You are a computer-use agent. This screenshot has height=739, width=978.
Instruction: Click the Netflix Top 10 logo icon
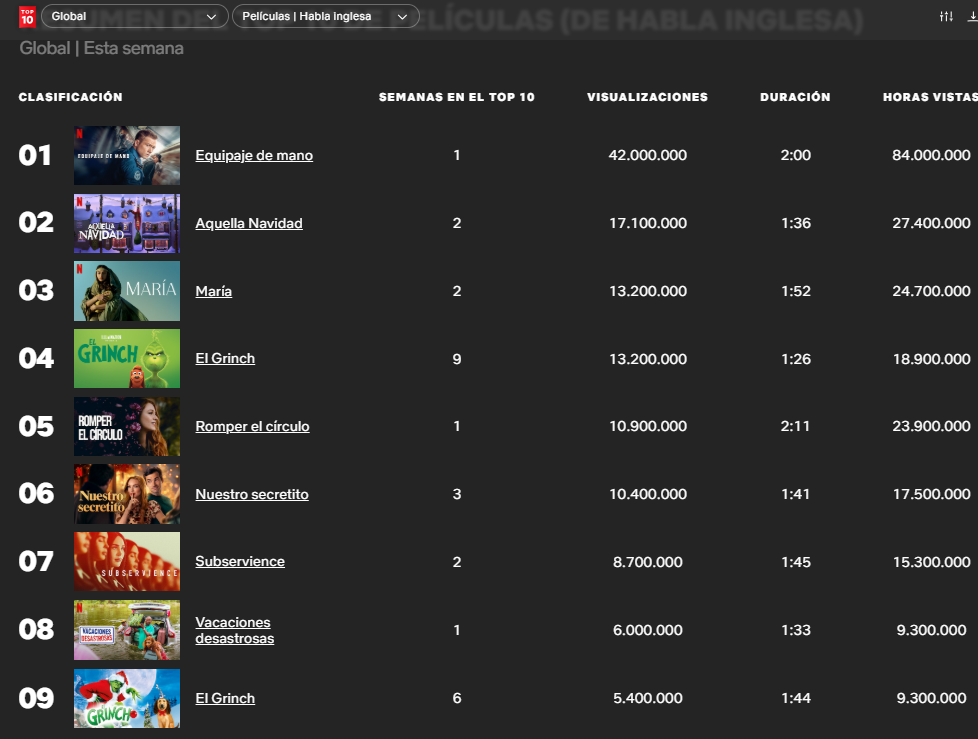click(x=27, y=17)
